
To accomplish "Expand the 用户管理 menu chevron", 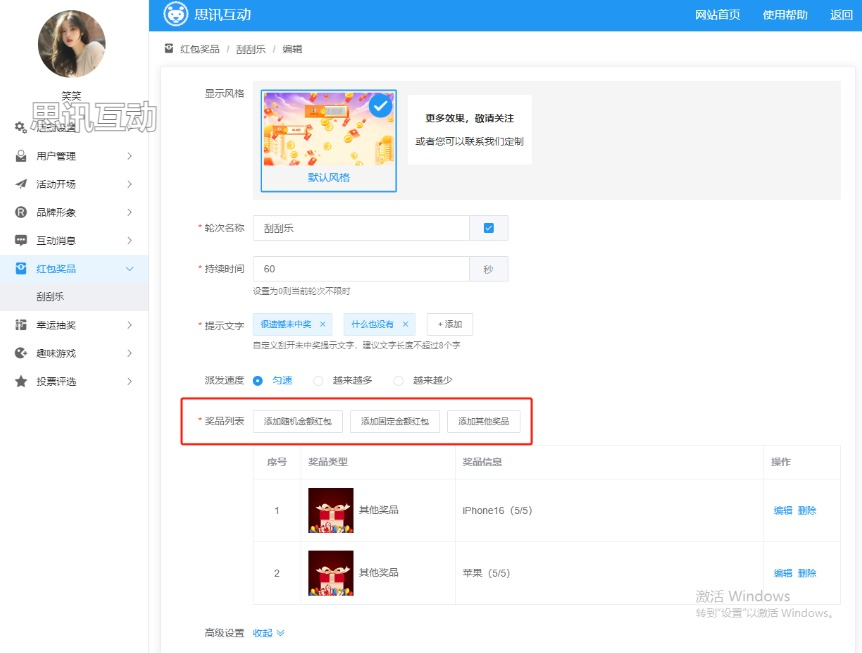I will 130,156.
